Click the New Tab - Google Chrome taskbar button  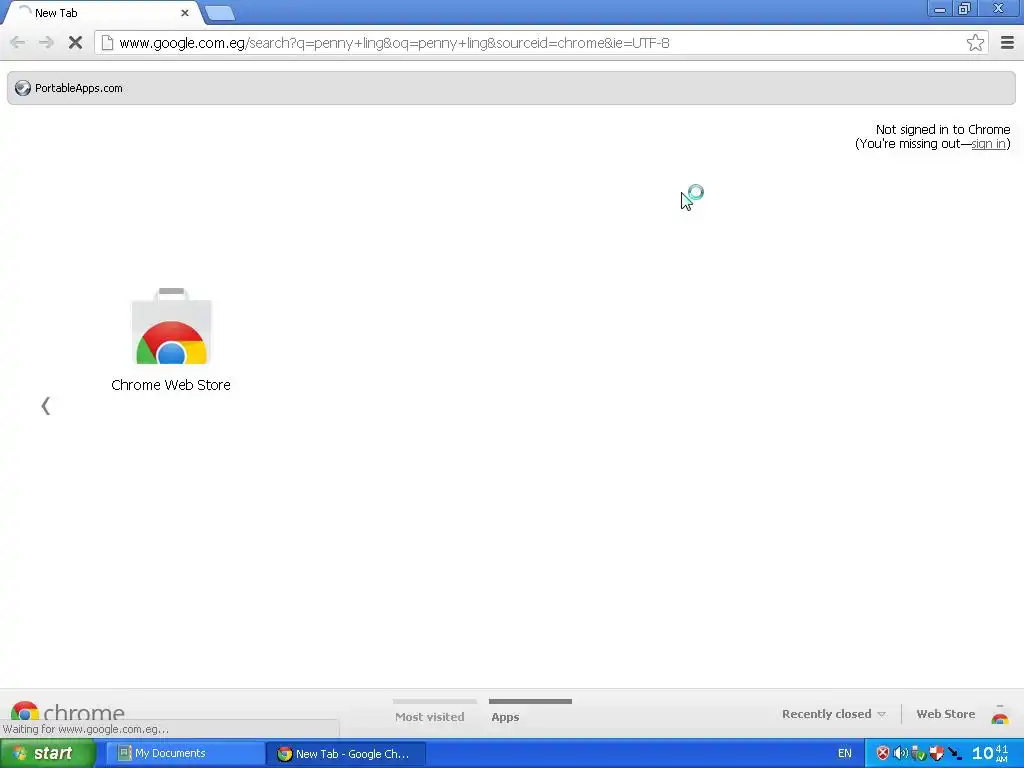345,754
